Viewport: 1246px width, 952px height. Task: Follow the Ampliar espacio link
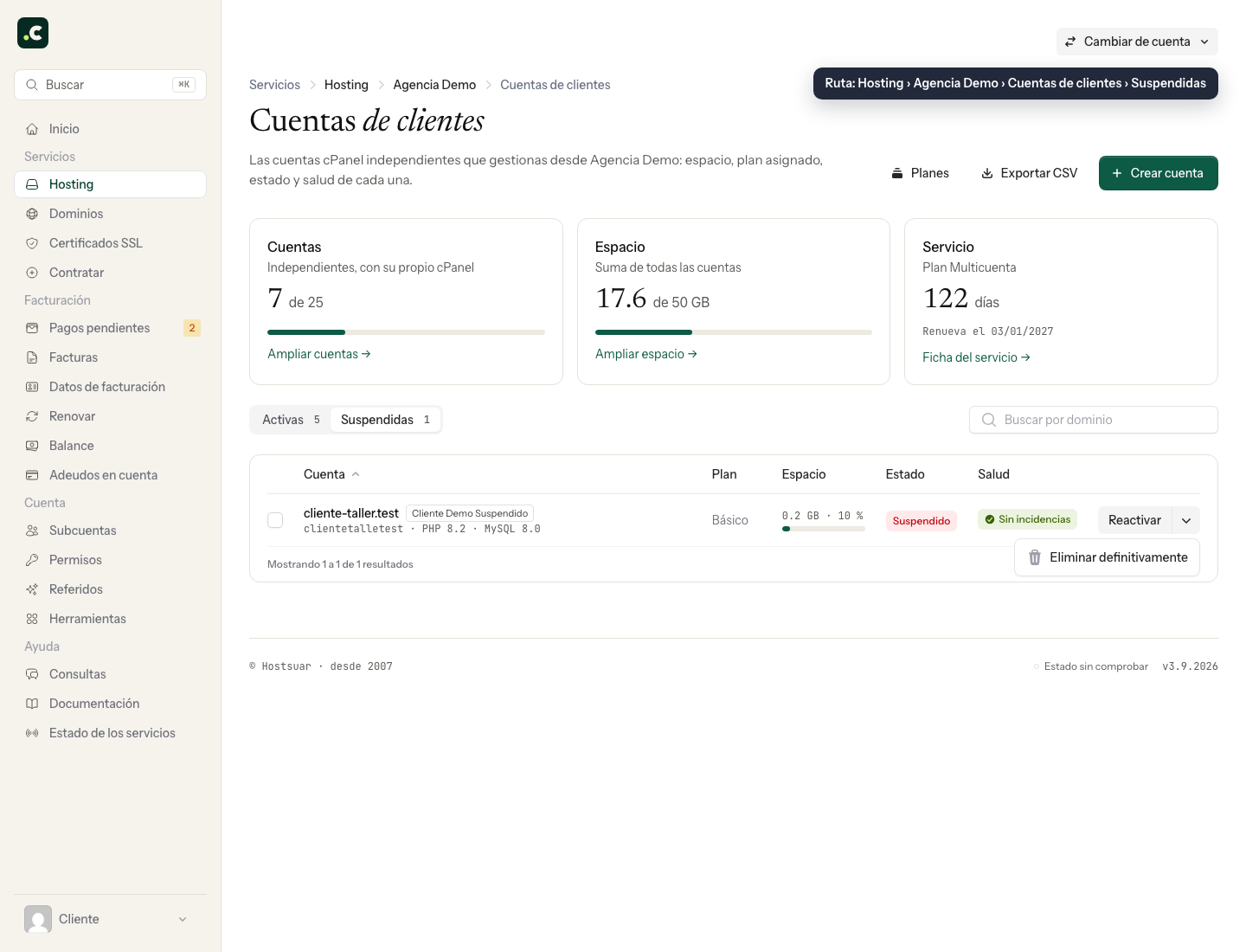(645, 354)
